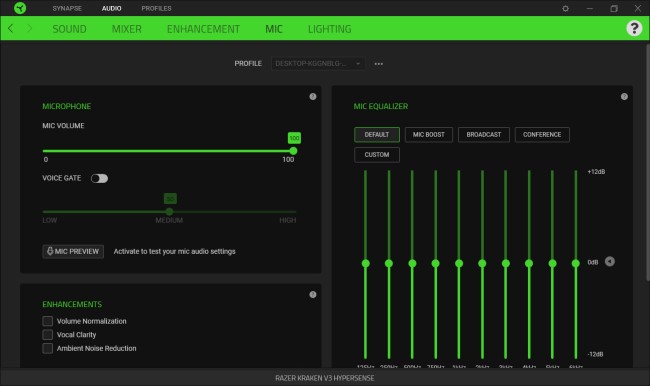650x386 pixels.
Task: Switch to the Synapse tab
Action: click(x=67, y=8)
